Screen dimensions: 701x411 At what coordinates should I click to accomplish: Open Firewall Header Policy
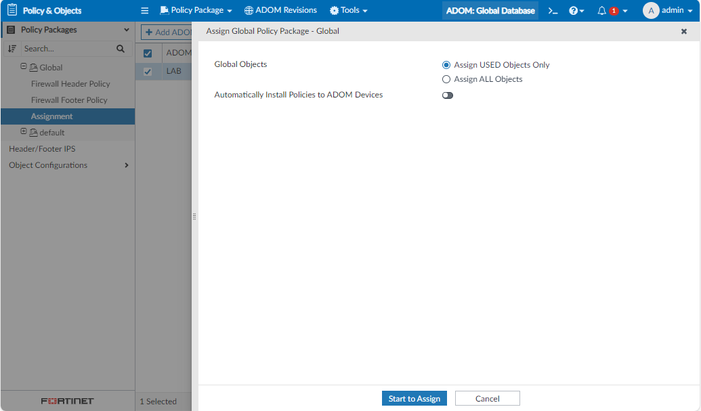click(x=70, y=84)
